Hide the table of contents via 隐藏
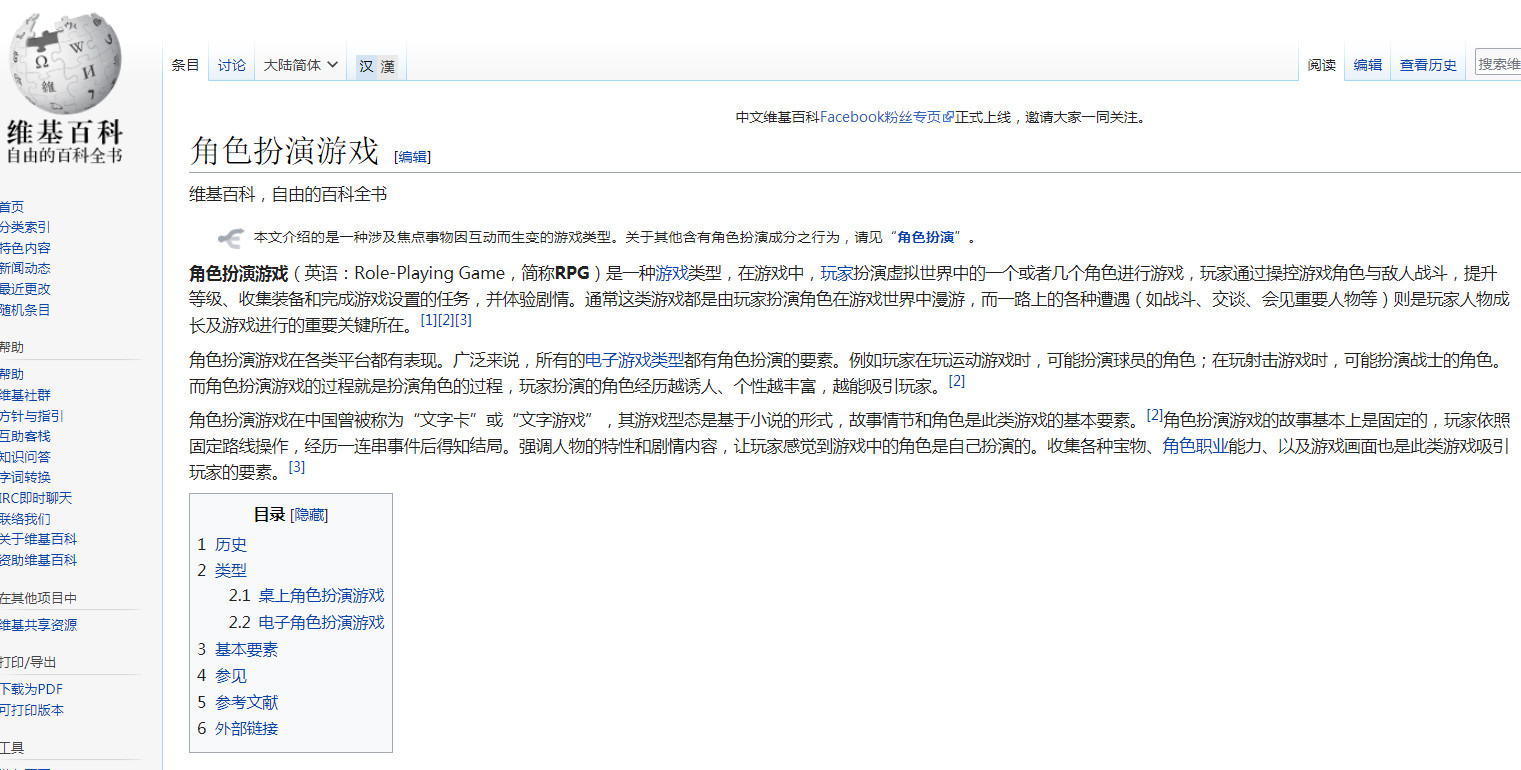 point(309,515)
